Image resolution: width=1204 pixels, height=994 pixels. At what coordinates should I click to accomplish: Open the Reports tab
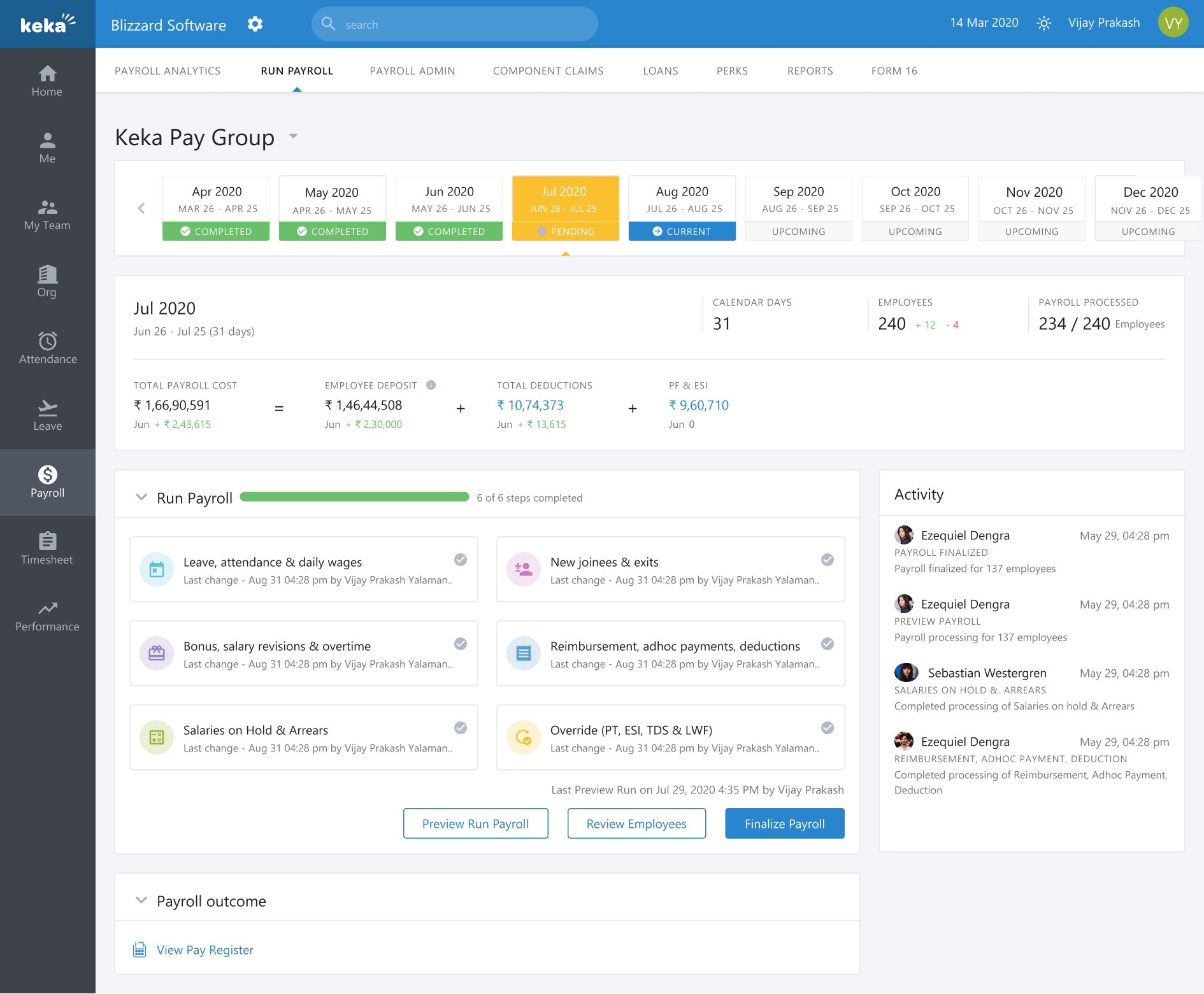click(810, 71)
